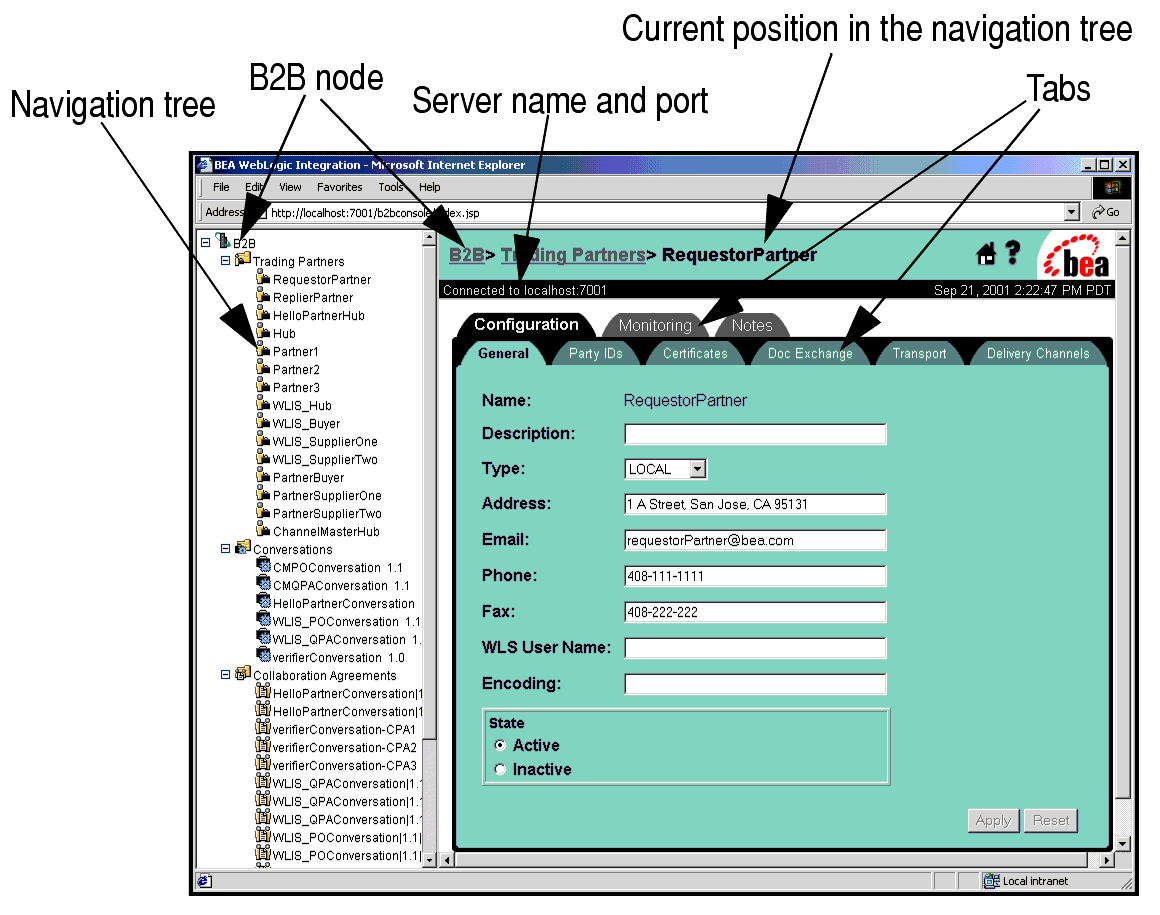Image resolution: width=1160 pixels, height=915 pixels.
Task: Click the Encoding input field
Action: pos(755,684)
